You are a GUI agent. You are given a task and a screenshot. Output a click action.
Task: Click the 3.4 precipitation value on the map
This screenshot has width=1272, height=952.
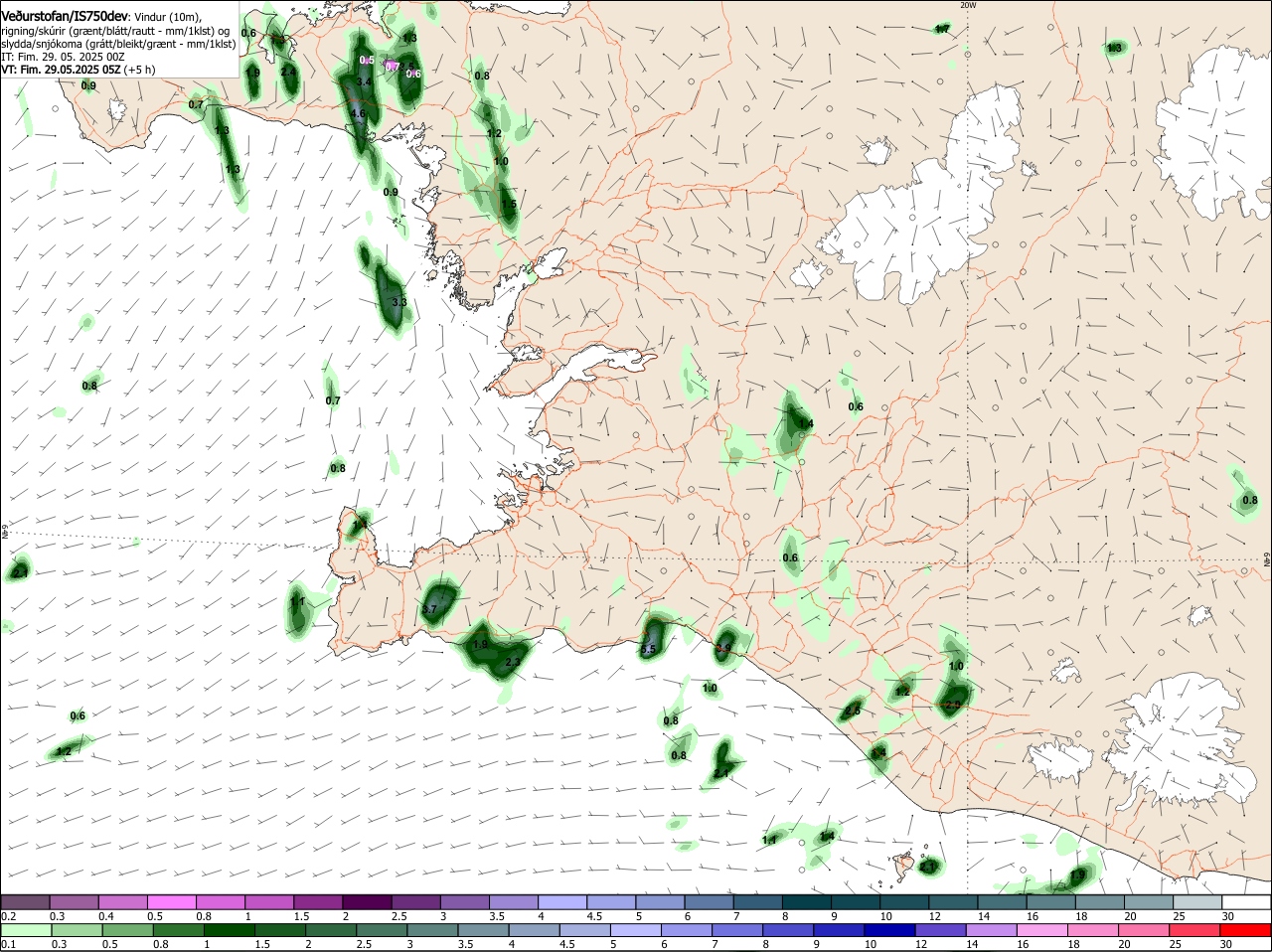tap(364, 81)
